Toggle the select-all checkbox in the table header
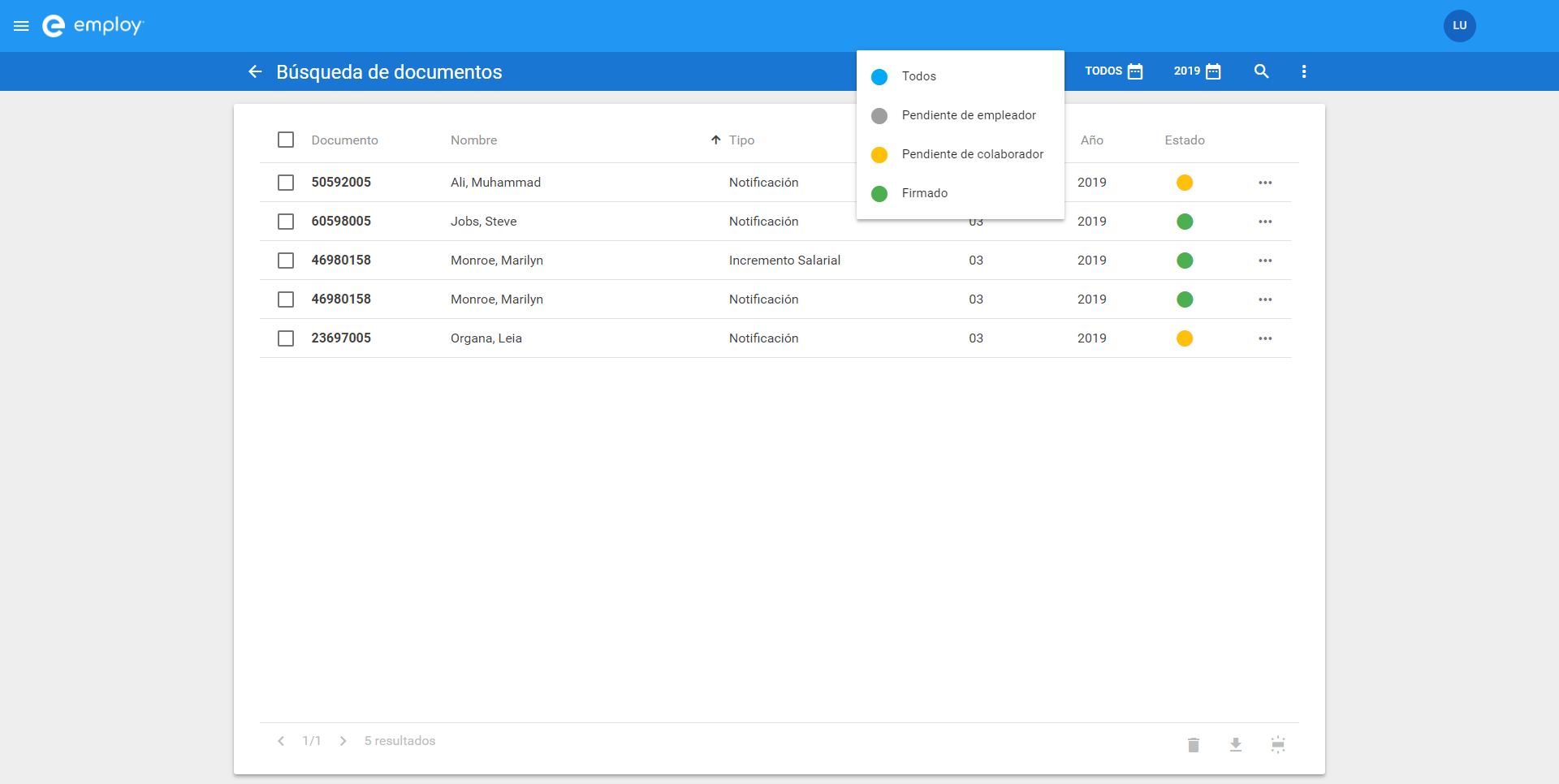 [x=286, y=140]
